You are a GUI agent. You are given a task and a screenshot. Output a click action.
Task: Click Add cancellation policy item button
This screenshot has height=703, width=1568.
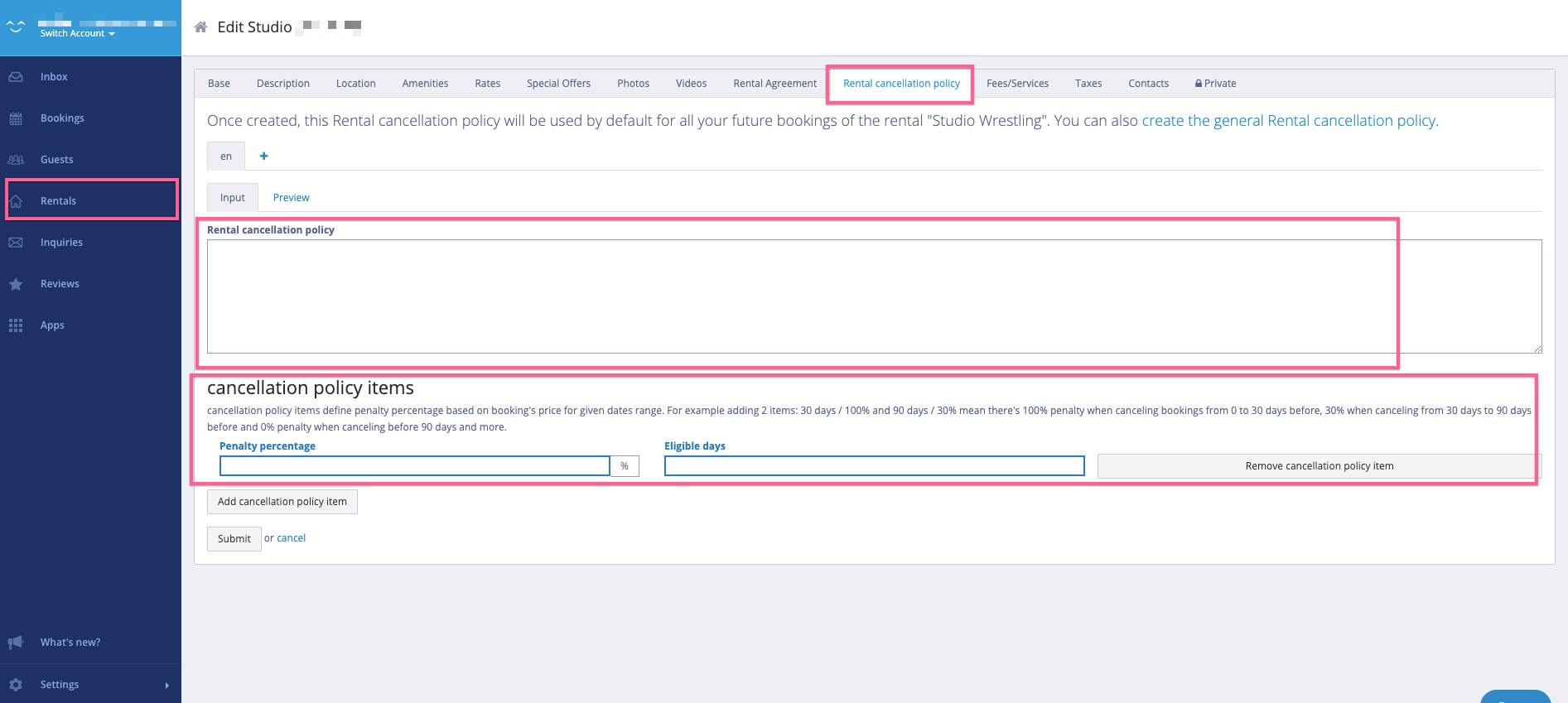[282, 502]
